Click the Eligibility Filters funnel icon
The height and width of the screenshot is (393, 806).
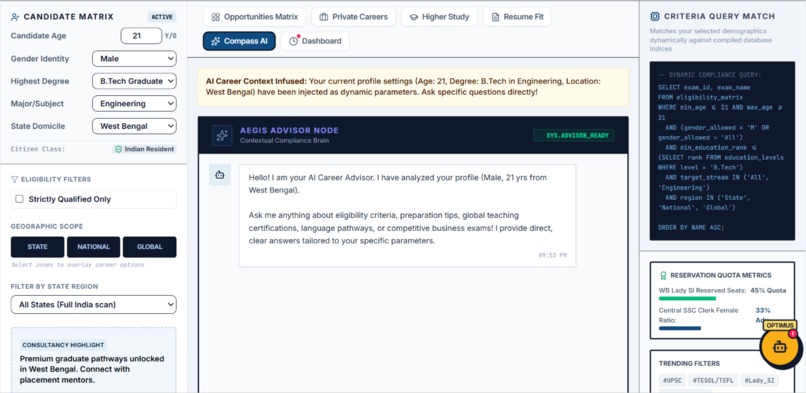tap(14, 179)
